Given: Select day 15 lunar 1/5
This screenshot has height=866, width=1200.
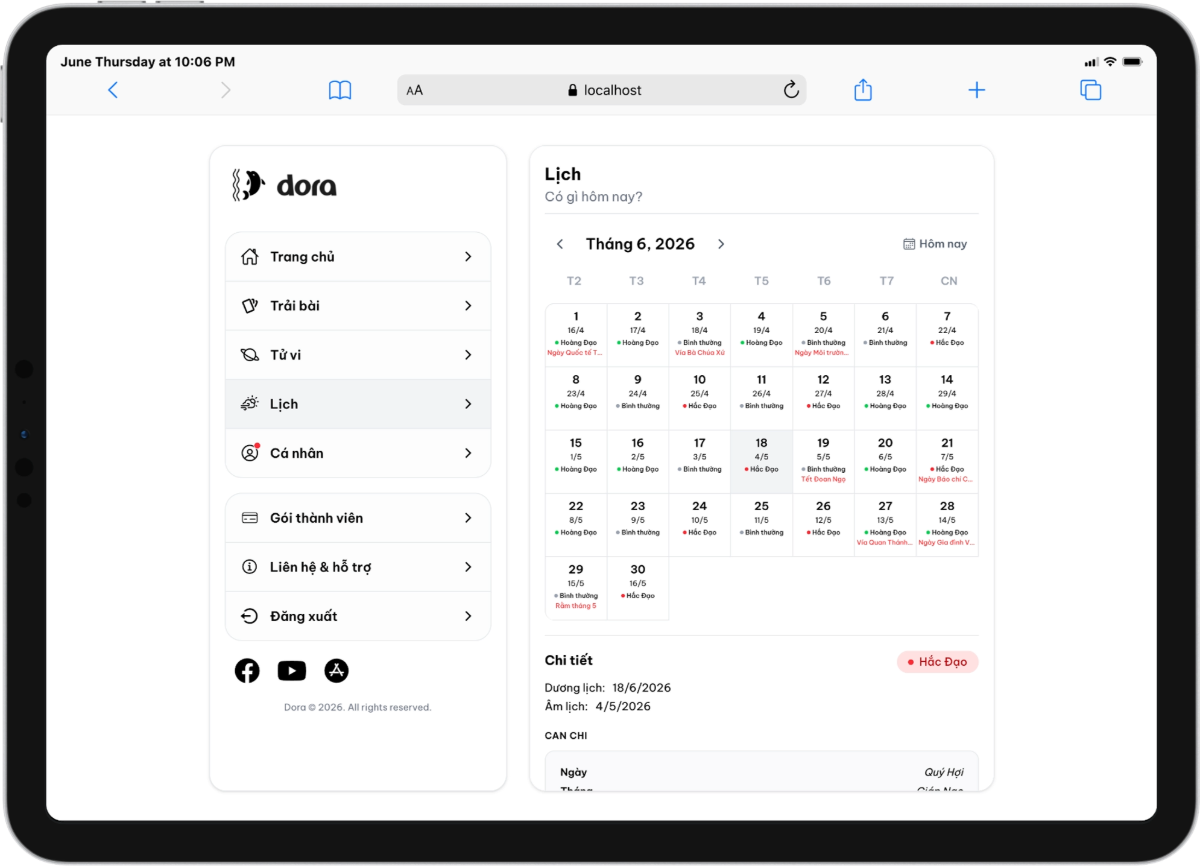Looking at the screenshot, I should 576,461.
